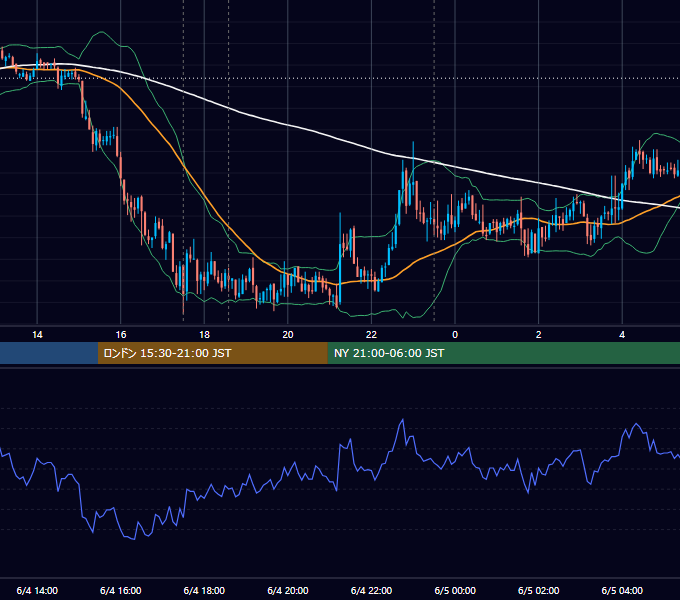The height and width of the screenshot is (600, 680).
Task: Click the 0 hour label on price chart
Action: click(x=455, y=335)
